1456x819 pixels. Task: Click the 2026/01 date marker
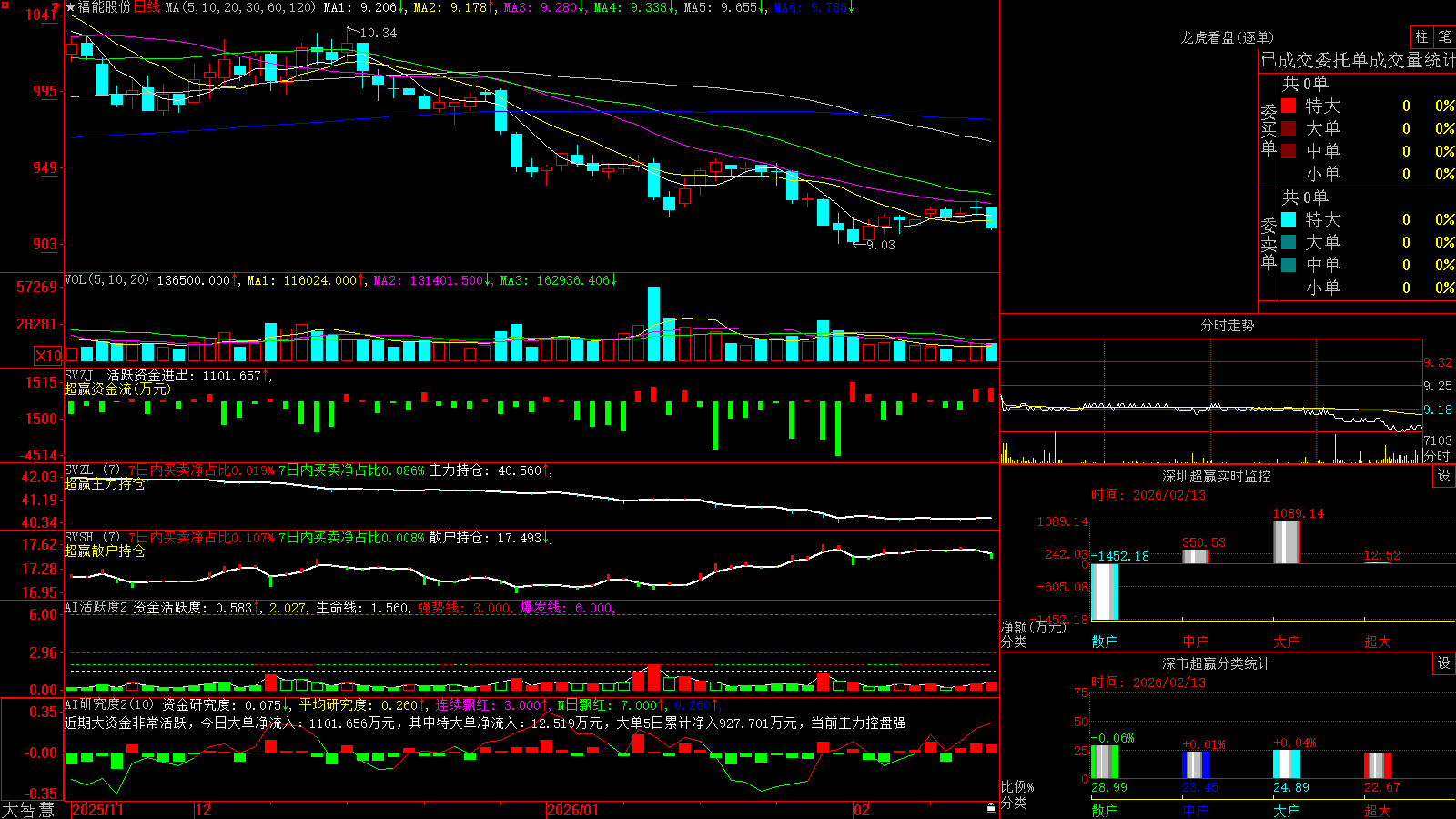click(x=572, y=810)
